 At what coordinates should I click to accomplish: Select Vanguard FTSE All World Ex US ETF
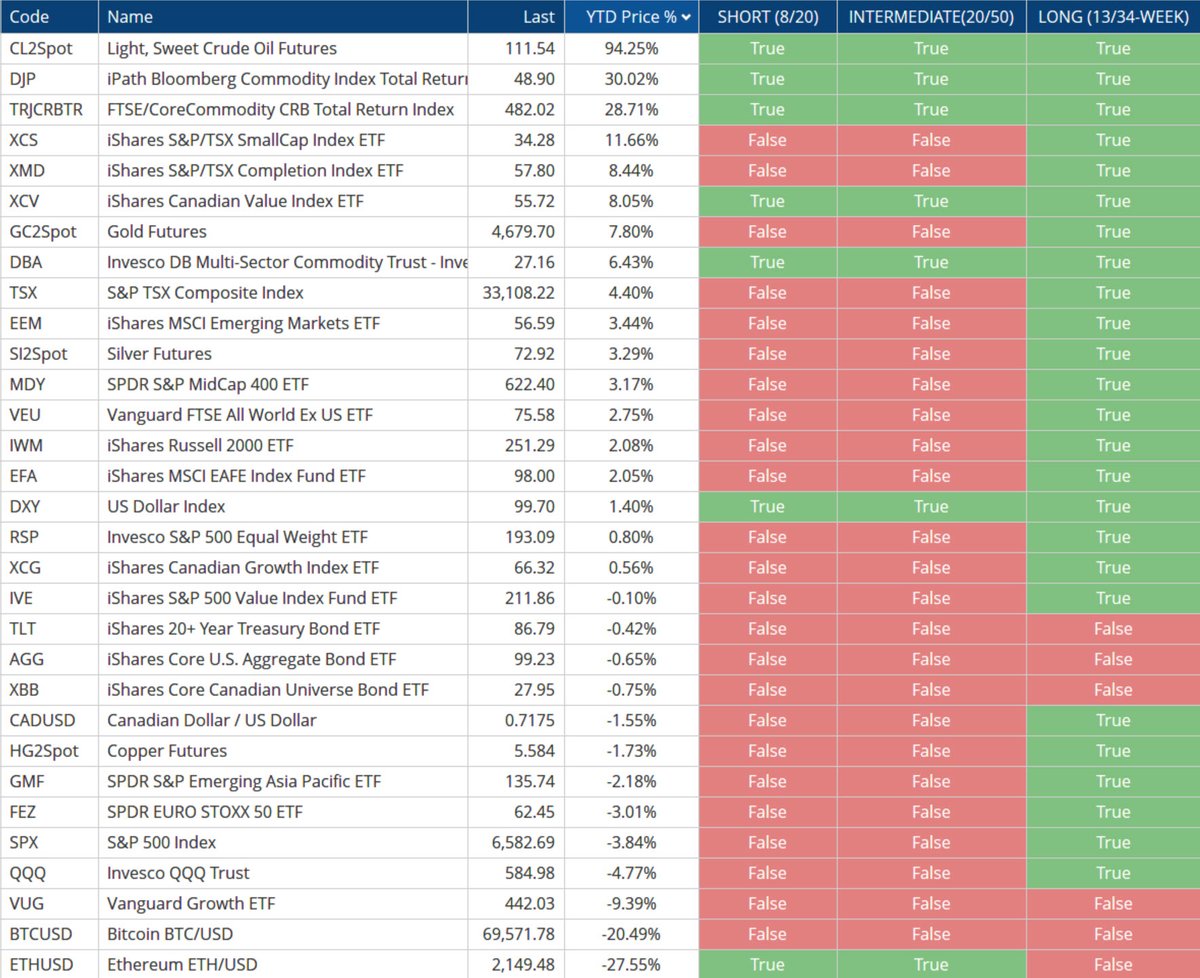[x=283, y=414]
